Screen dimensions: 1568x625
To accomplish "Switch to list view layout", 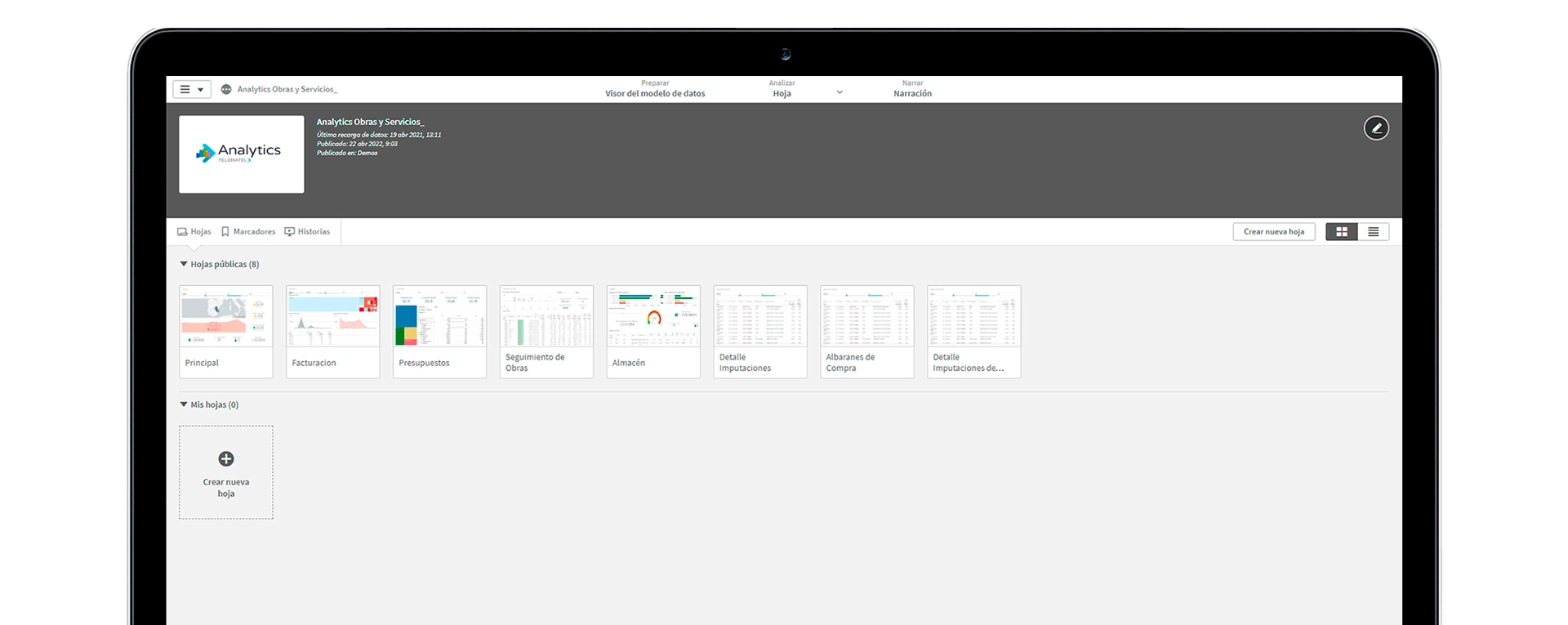I will tap(1373, 232).
